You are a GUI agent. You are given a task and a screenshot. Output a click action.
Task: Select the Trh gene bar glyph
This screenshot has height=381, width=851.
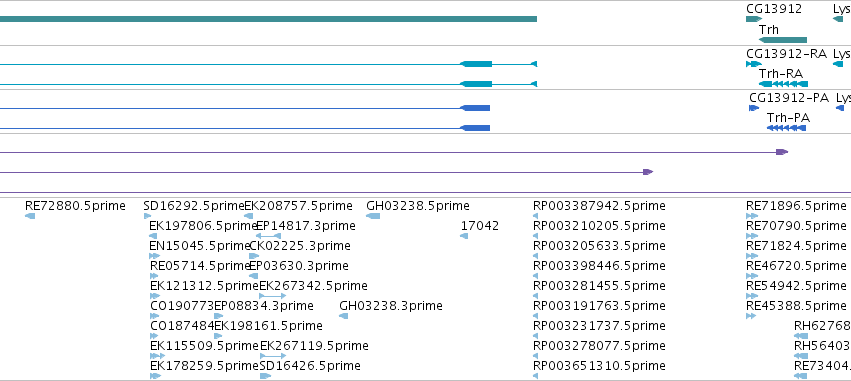coord(783,40)
